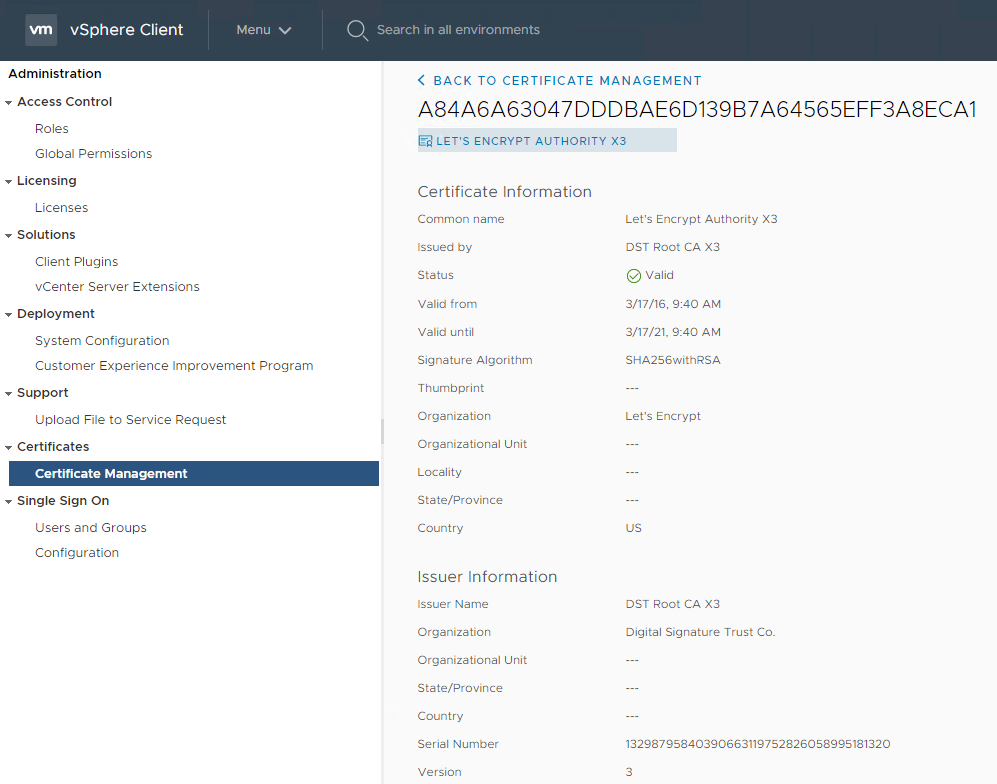This screenshot has height=784, width=997.
Task: Open Customer Experience Improvement Program
Action: [x=174, y=366]
